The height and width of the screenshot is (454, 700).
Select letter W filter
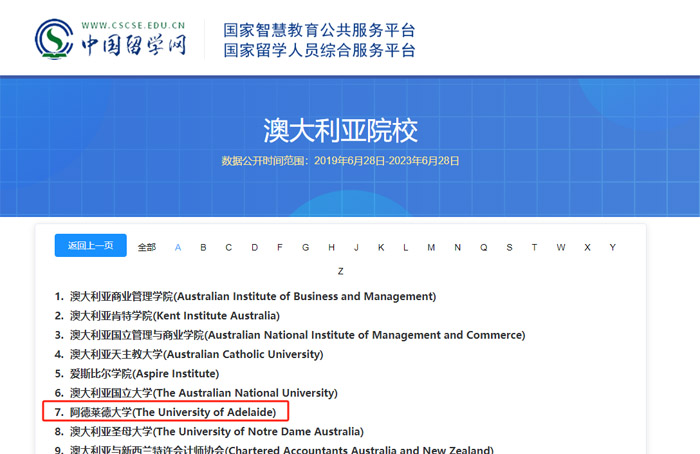(x=561, y=247)
